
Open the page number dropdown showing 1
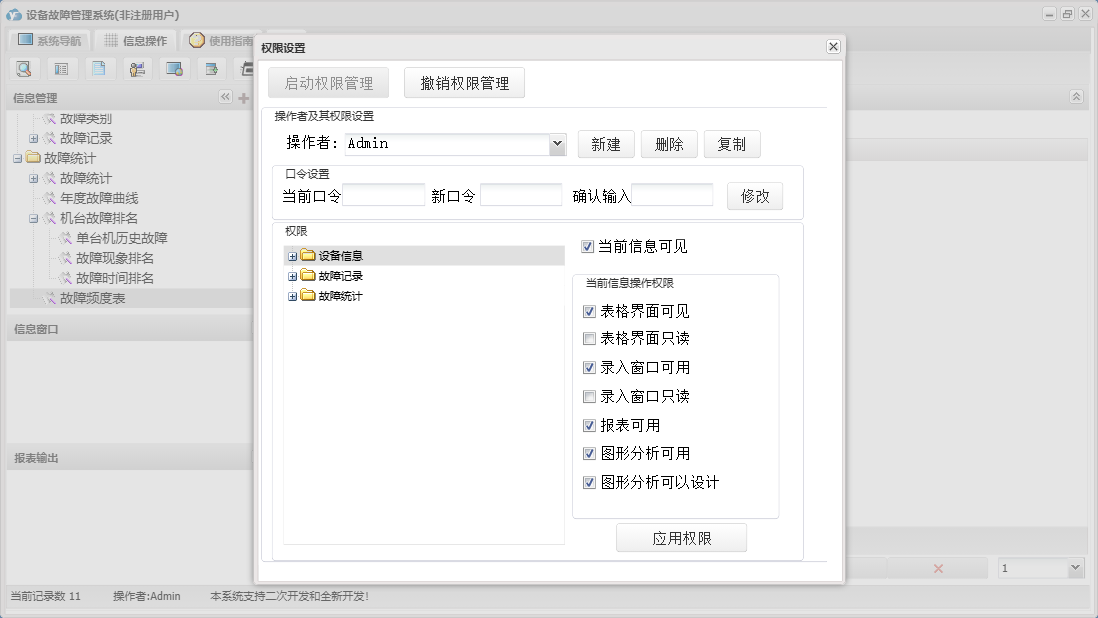(x=1076, y=568)
